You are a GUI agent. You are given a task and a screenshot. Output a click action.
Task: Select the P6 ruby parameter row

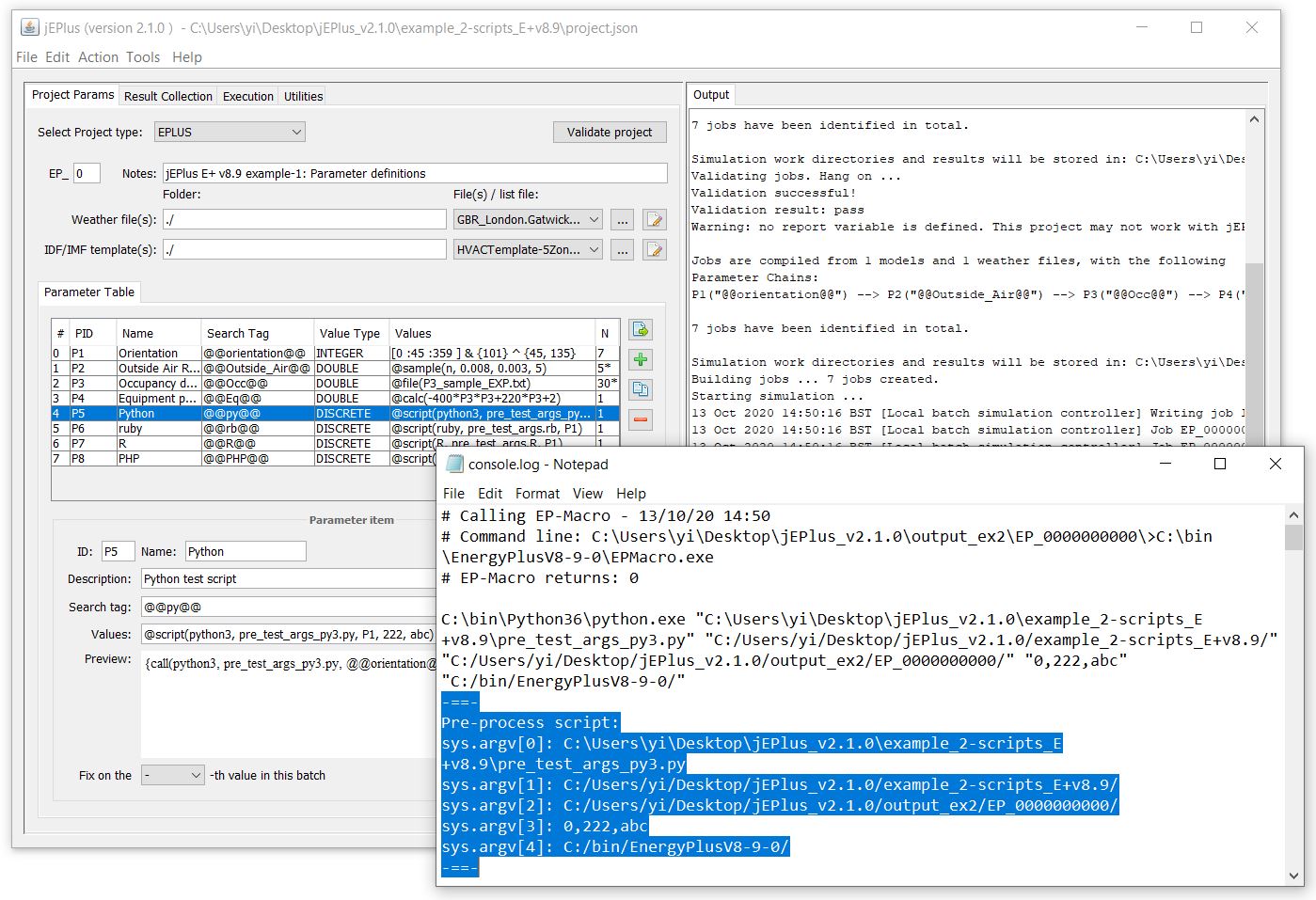(335, 429)
